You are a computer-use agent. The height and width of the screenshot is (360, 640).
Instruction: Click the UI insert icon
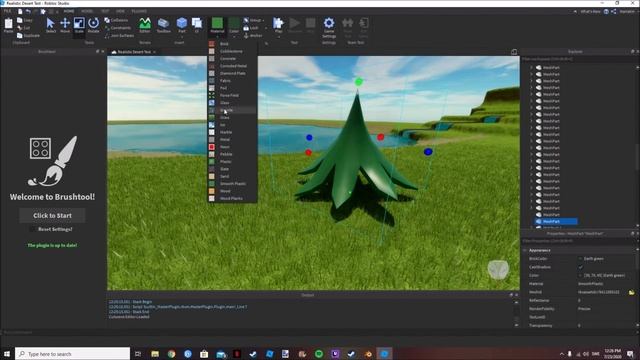pos(197,23)
